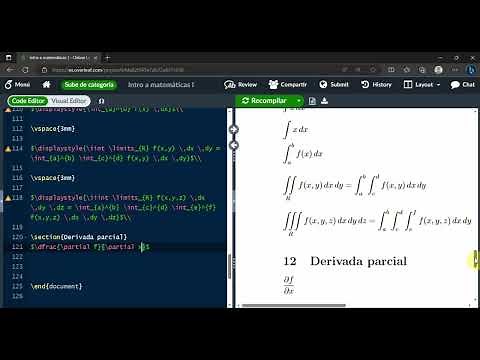
Task: Expand the Layout dropdown
Action: (422, 85)
